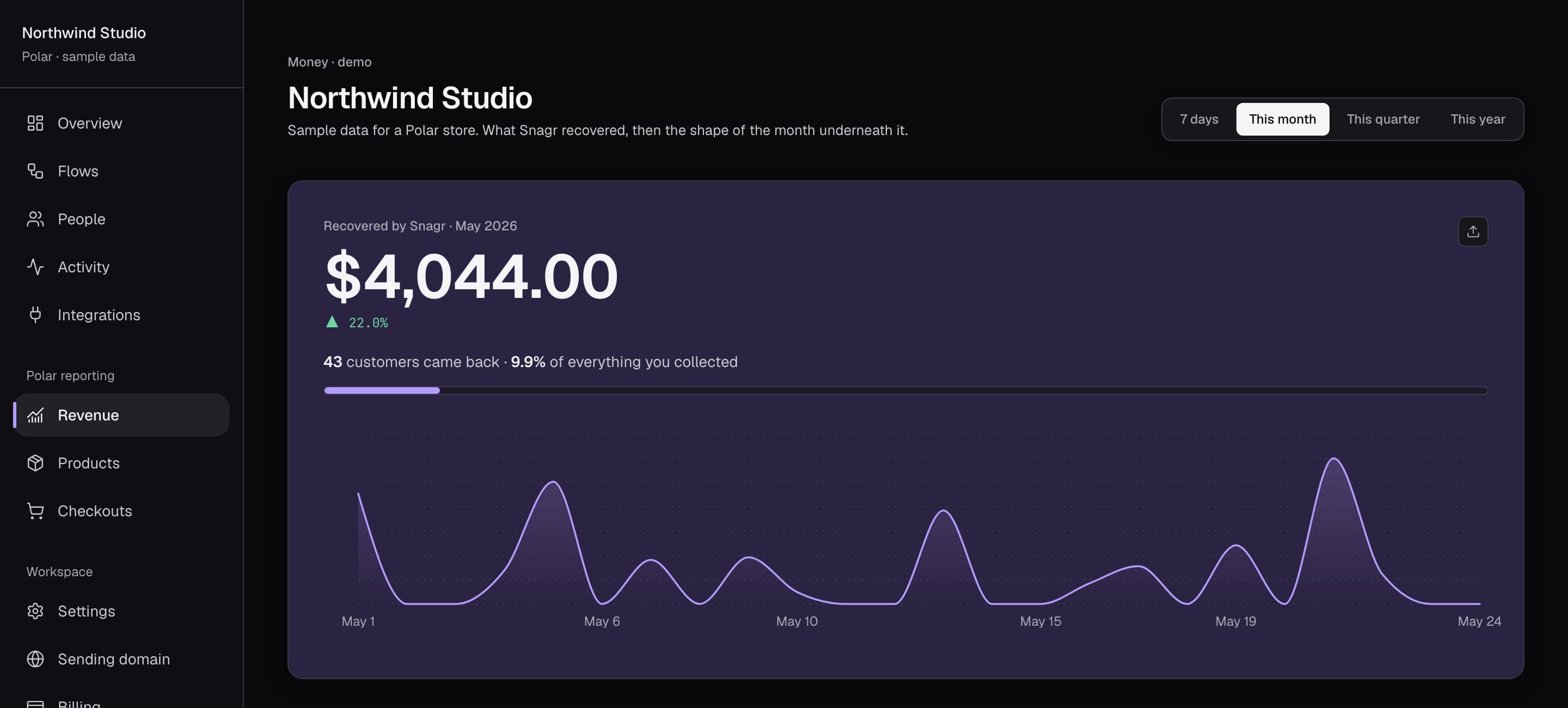This screenshot has width=1568, height=708.
Task: Go to Checkouts report
Action: pos(122,511)
